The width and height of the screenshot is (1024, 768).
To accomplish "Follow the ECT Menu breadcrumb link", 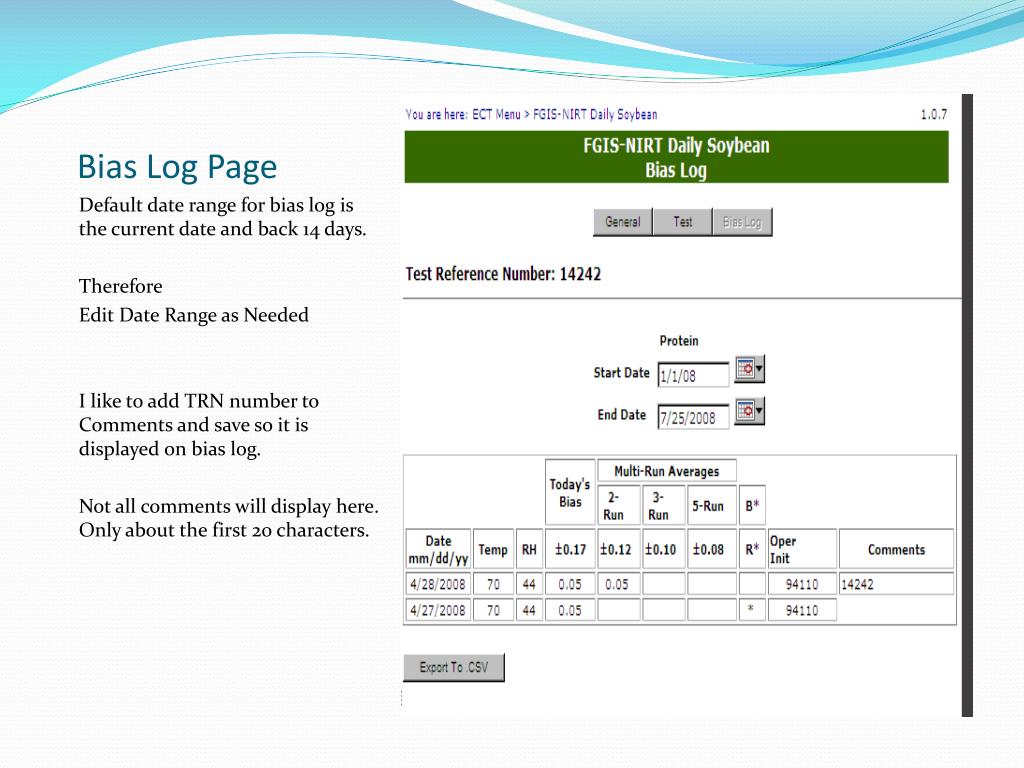I will point(496,114).
